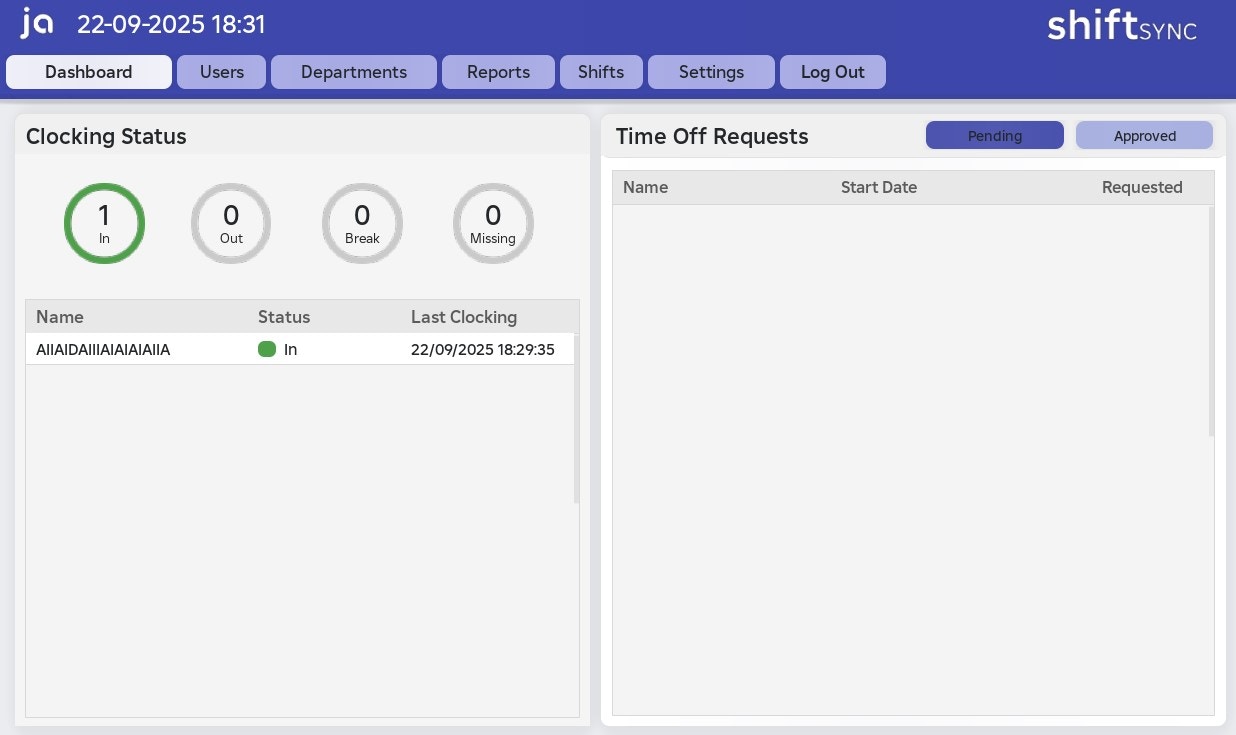
Task: Sort clocking table by Status column
Action: point(284,317)
